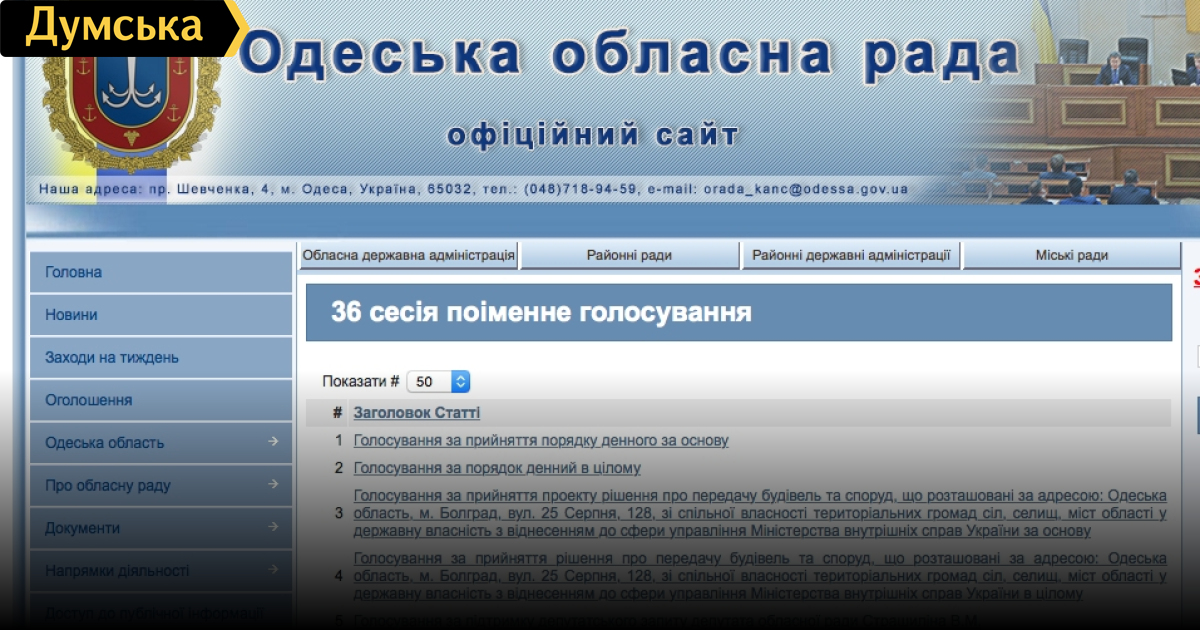The height and width of the screenshot is (630, 1200).
Task: Open the third voting link, ending за основу
Action: 760,513
